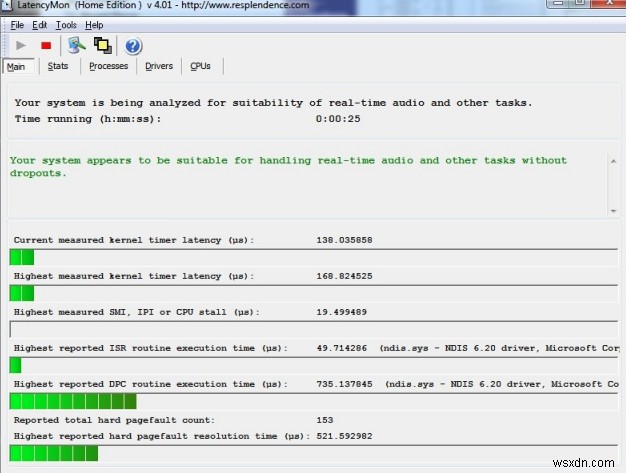Start monitoring with the green play button

21,46
